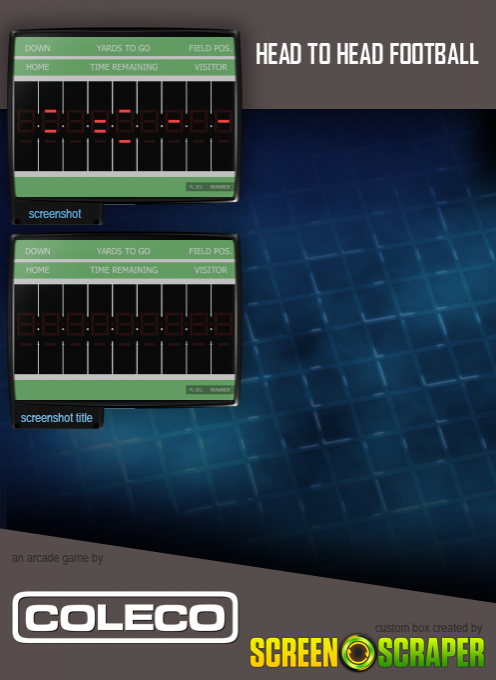This screenshot has width=496, height=680.
Task: Click YARDS TO GO in upper screenshot
Action: pos(124,48)
